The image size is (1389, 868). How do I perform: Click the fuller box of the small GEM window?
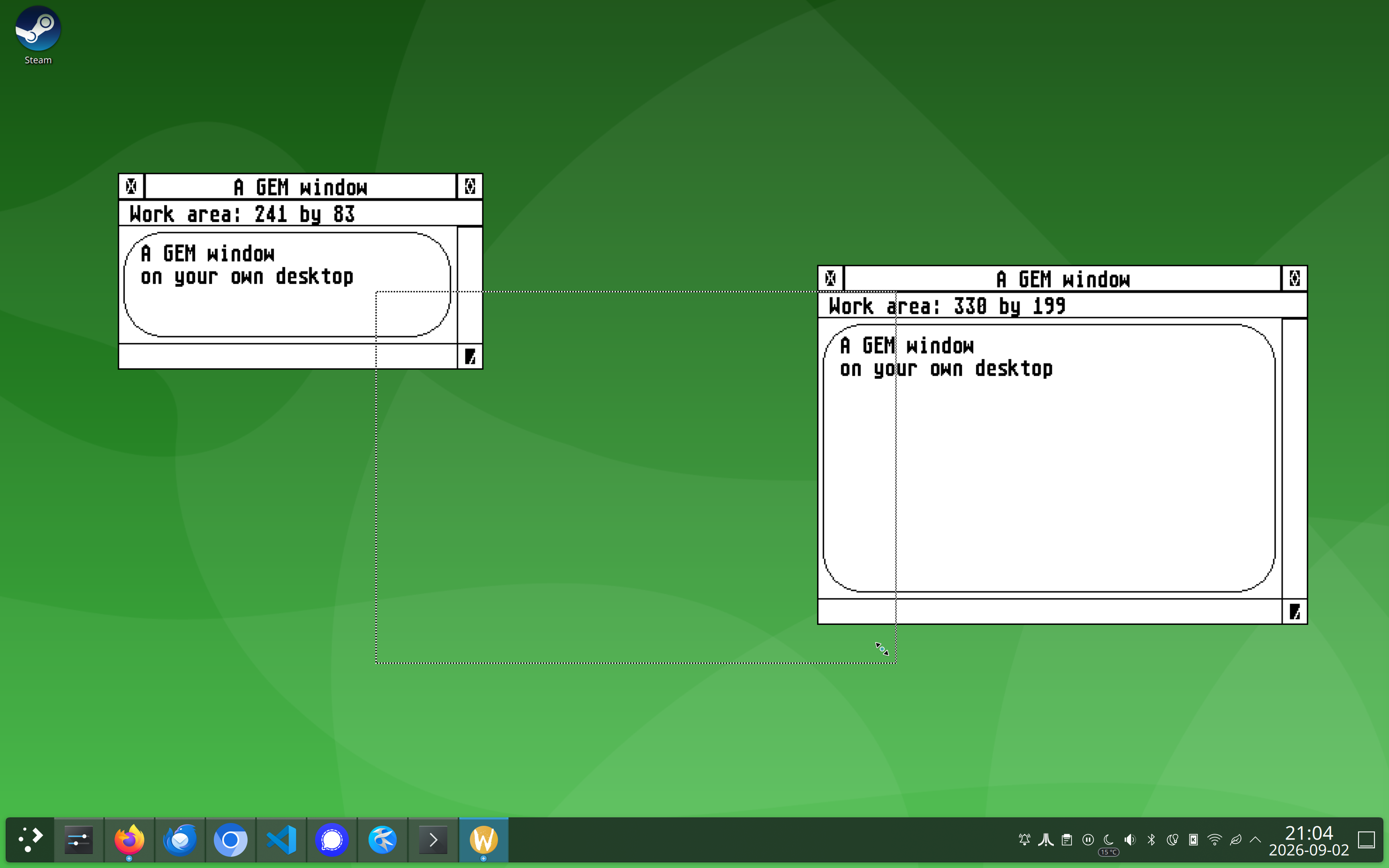click(x=469, y=186)
